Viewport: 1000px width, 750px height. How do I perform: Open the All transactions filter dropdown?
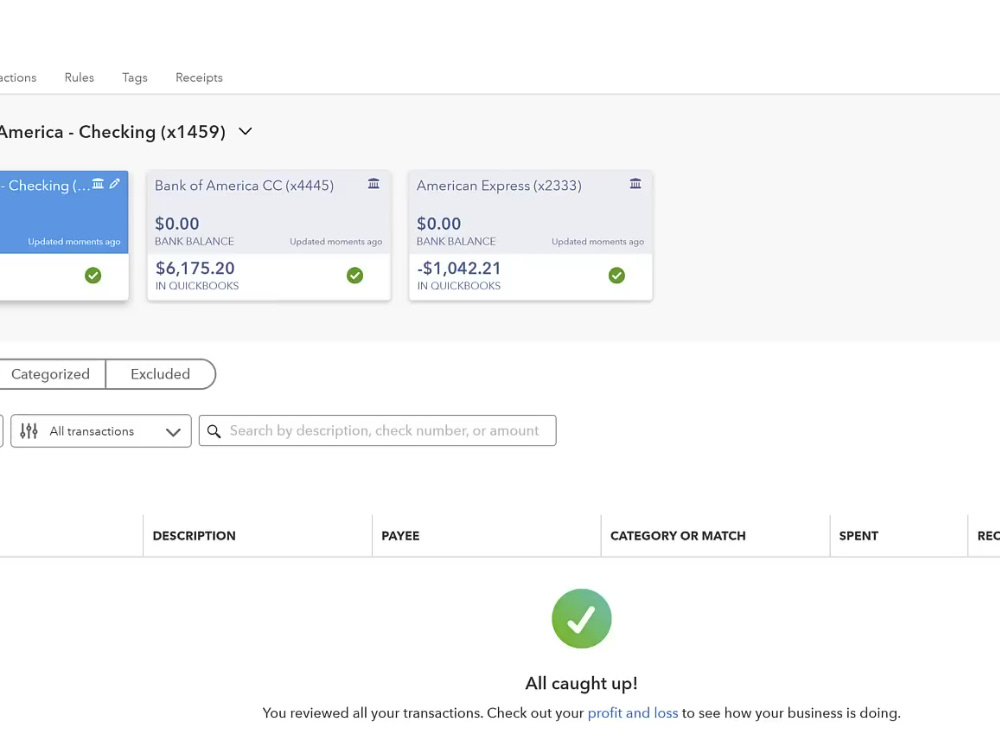[101, 431]
